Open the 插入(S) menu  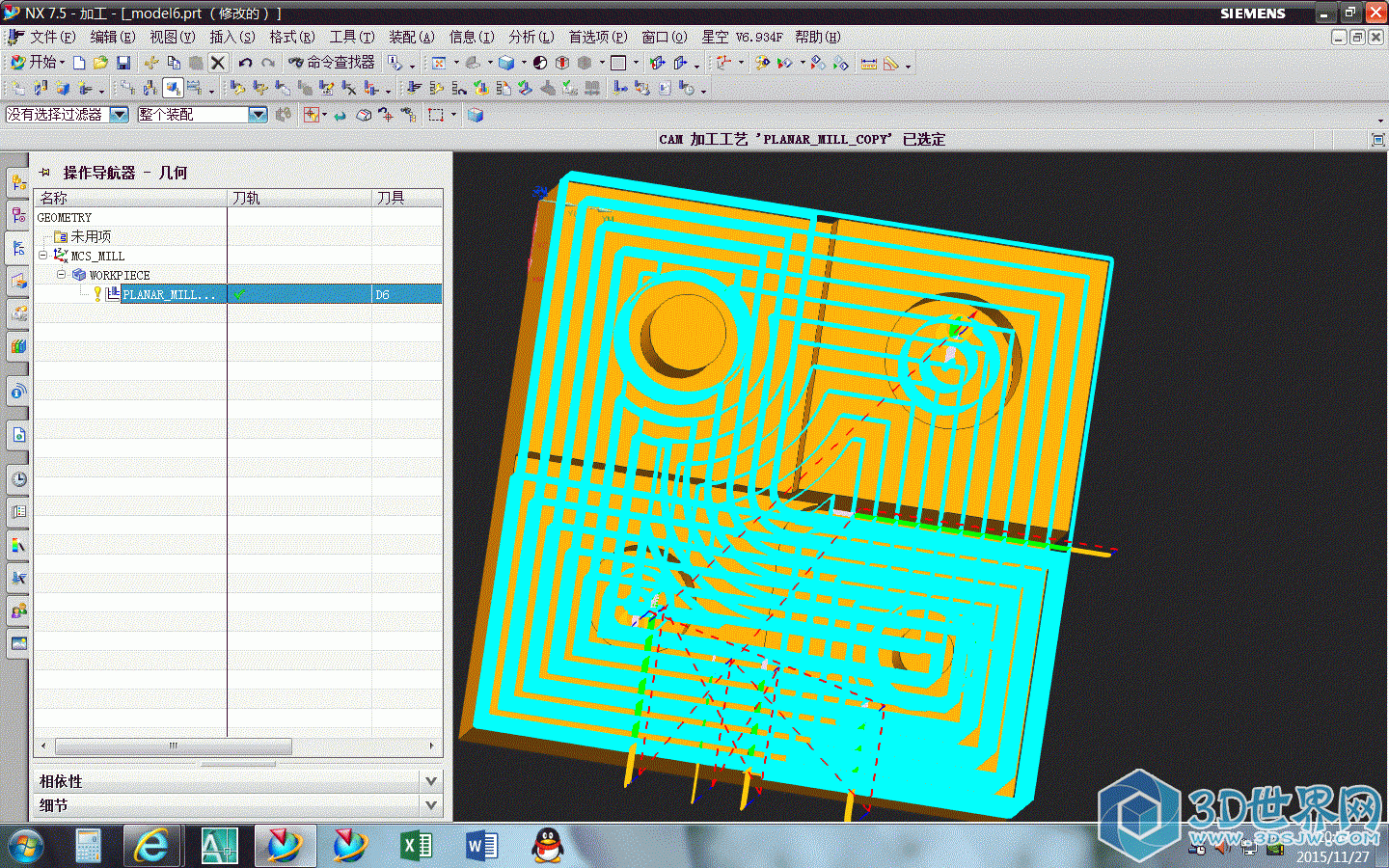(x=232, y=37)
